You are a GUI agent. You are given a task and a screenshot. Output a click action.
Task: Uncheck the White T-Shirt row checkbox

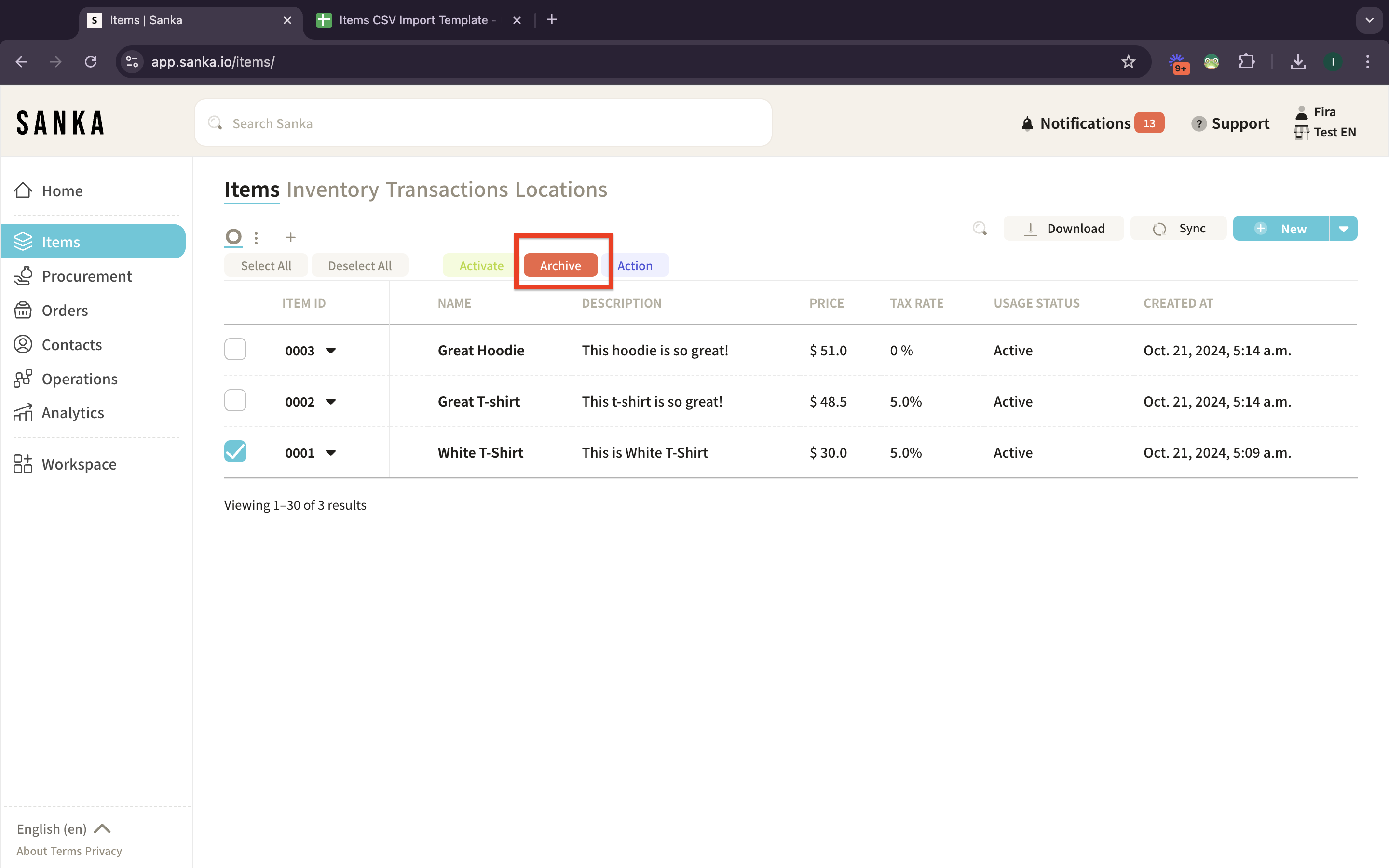click(x=235, y=451)
